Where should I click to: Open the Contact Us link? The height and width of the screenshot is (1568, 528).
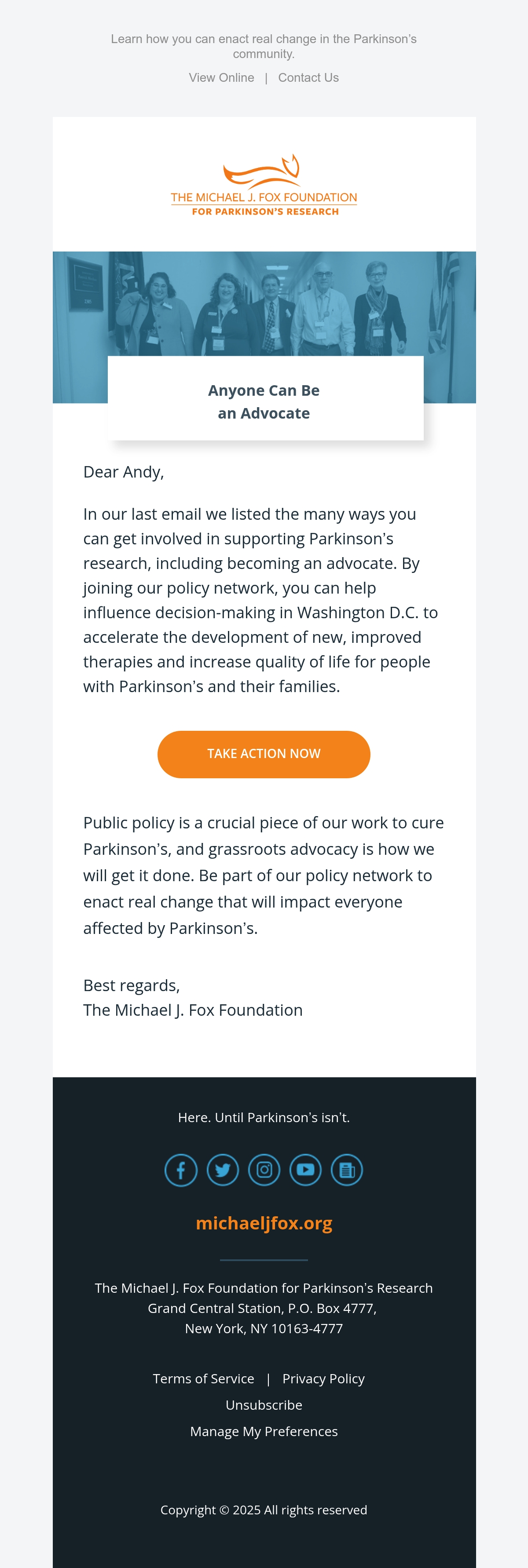(x=308, y=78)
